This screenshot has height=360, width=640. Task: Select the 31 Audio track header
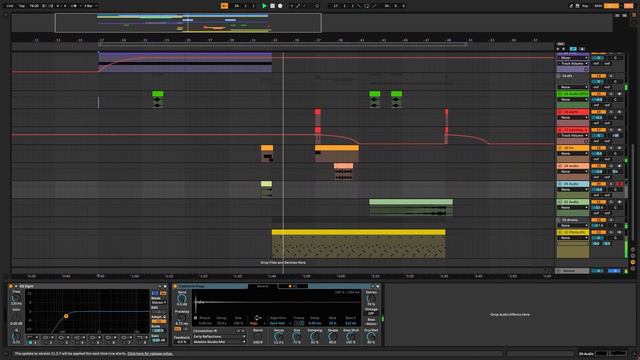pyautogui.click(x=573, y=202)
